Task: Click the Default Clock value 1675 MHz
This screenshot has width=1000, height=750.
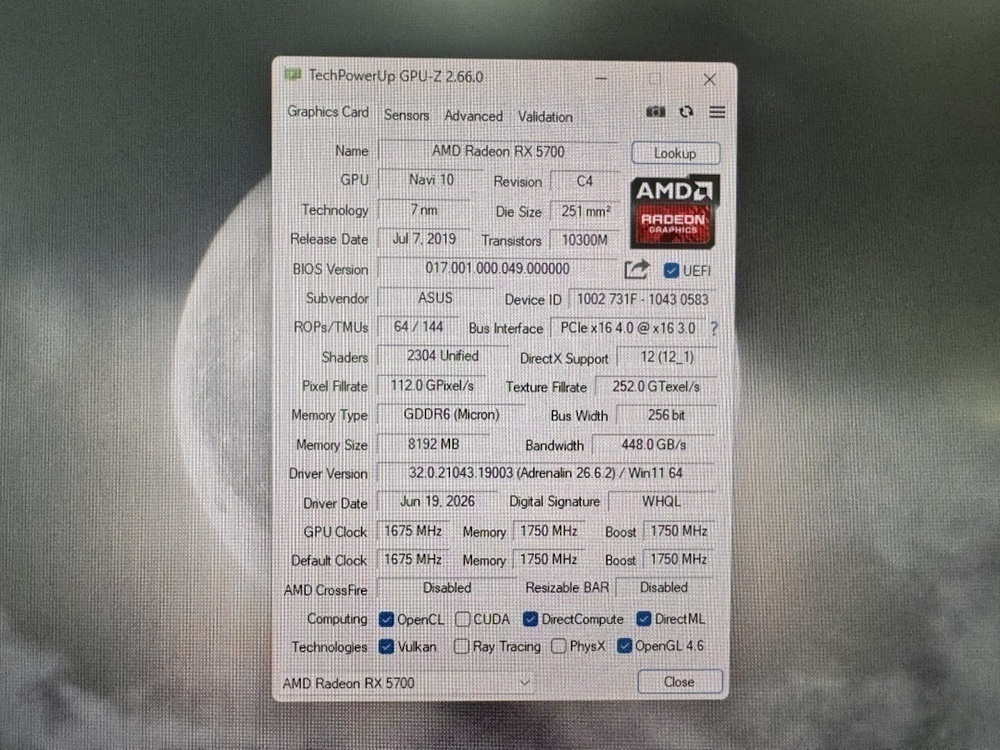Action: pyautogui.click(x=413, y=559)
